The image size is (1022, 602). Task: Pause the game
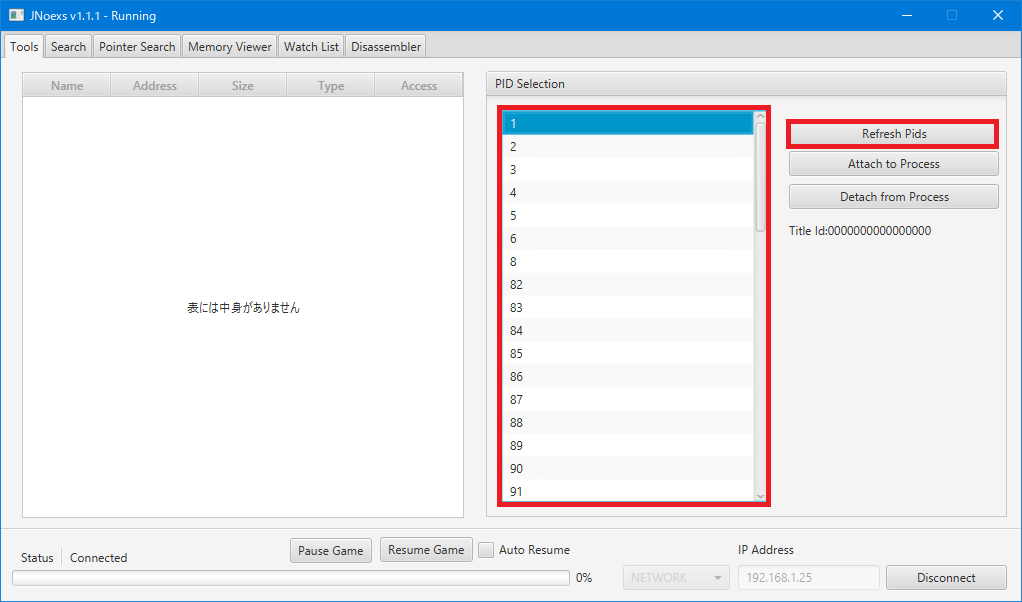point(330,551)
